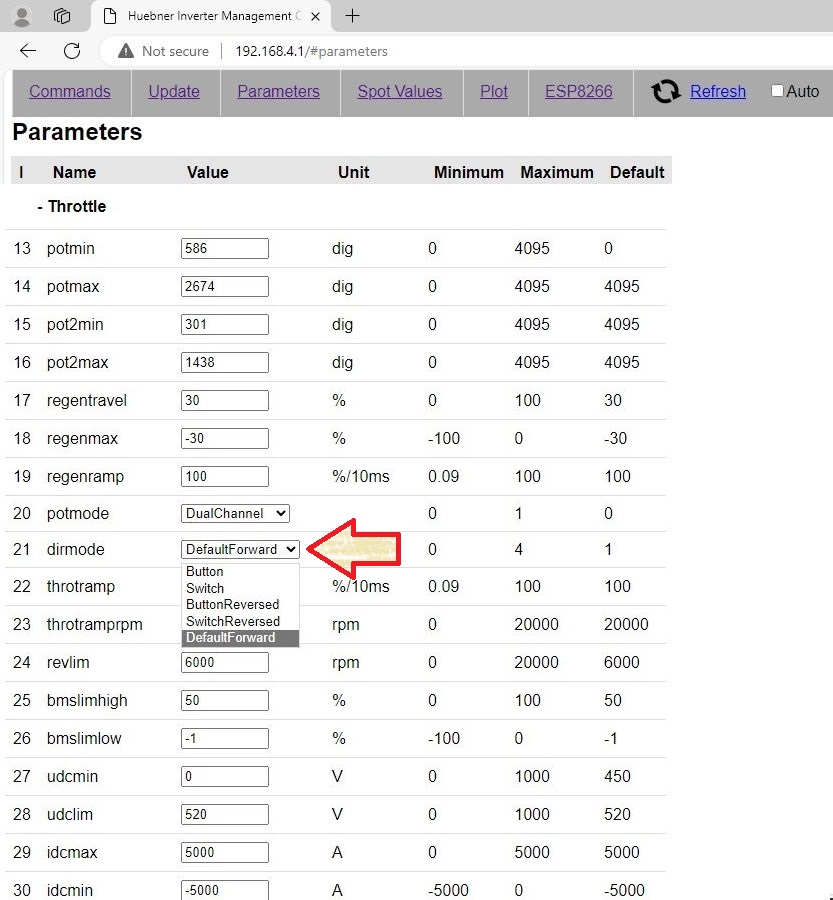The height and width of the screenshot is (900, 833).
Task: Open the ESP8266 menu link
Action: pyautogui.click(x=579, y=91)
